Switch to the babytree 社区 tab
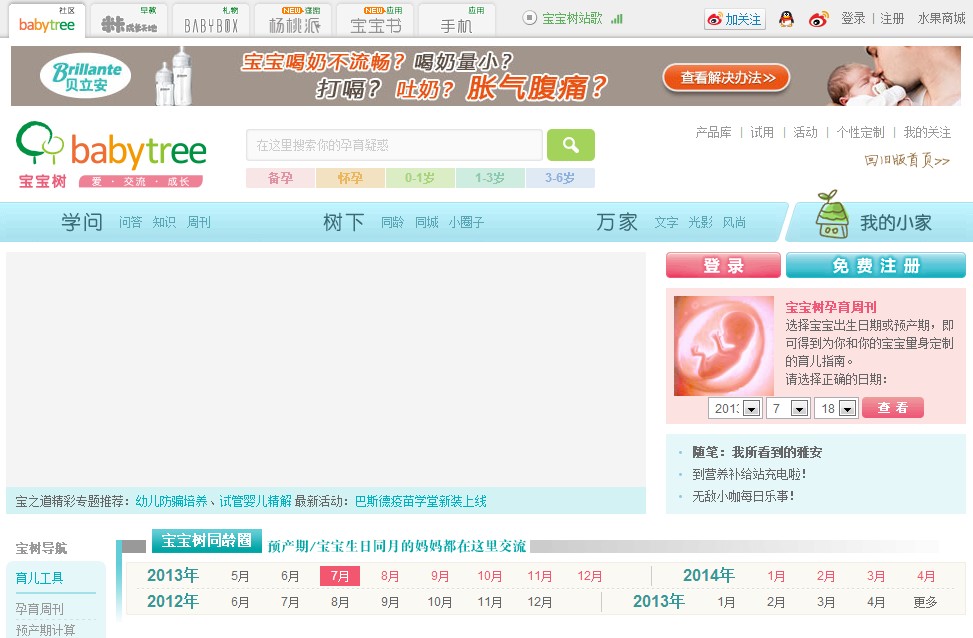Viewport: 973px width, 638px height. click(47, 20)
